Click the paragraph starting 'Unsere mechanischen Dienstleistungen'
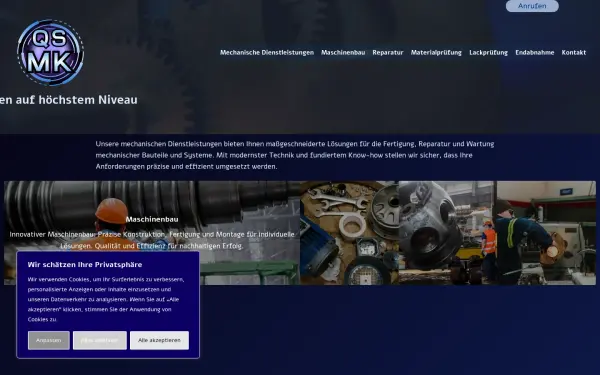The image size is (600, 375). click(295, 155)
